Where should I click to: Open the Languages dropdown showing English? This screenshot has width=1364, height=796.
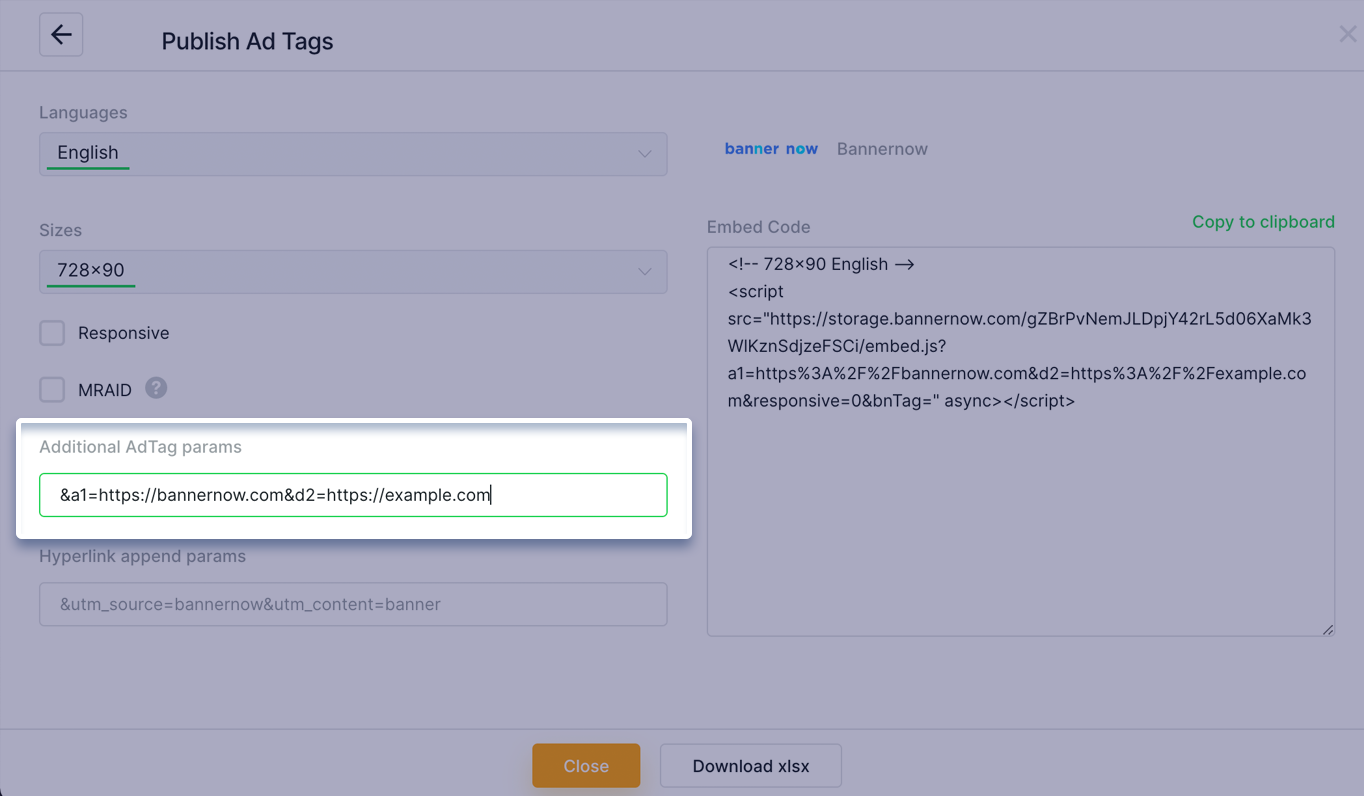click(353, 153)
